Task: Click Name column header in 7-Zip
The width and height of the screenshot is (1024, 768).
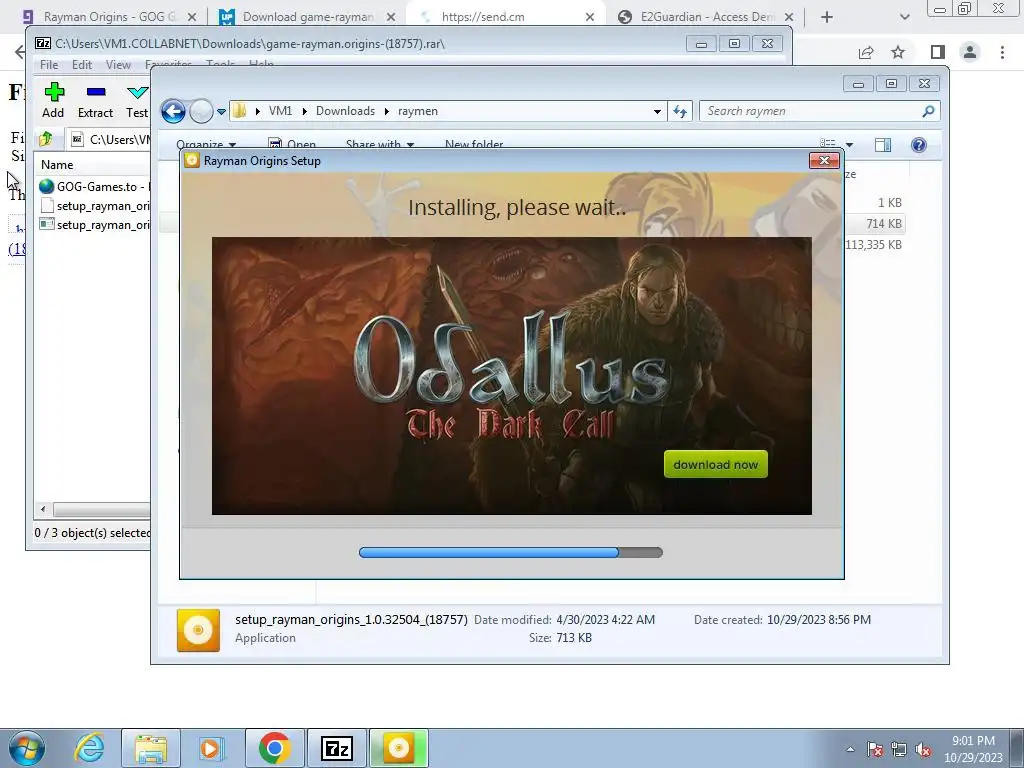Action: (57, 165)
